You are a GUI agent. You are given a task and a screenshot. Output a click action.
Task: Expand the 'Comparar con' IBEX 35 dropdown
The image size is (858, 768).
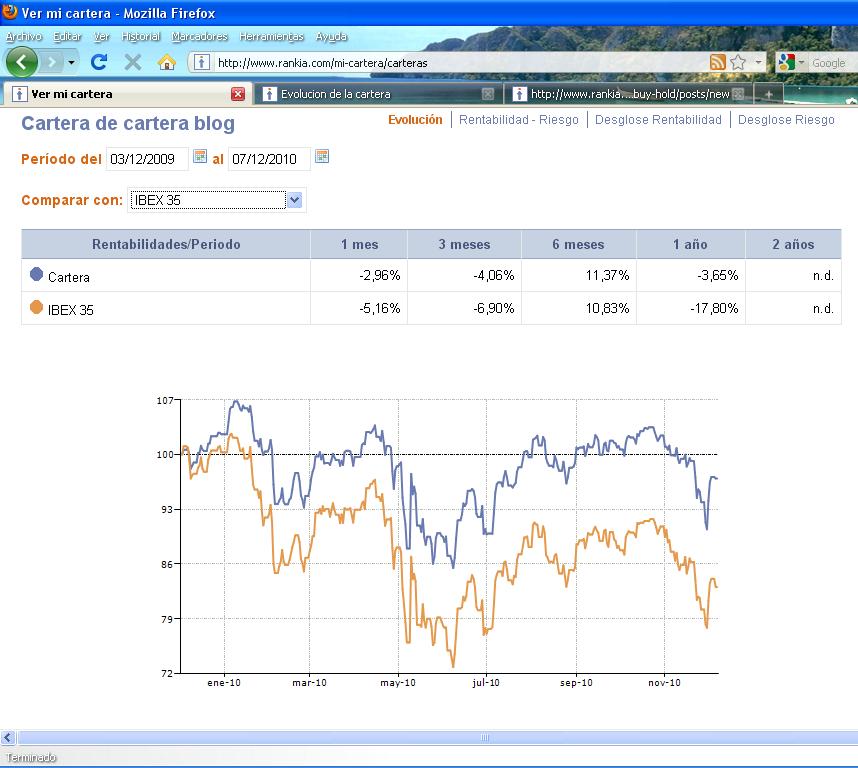[294, 200]
